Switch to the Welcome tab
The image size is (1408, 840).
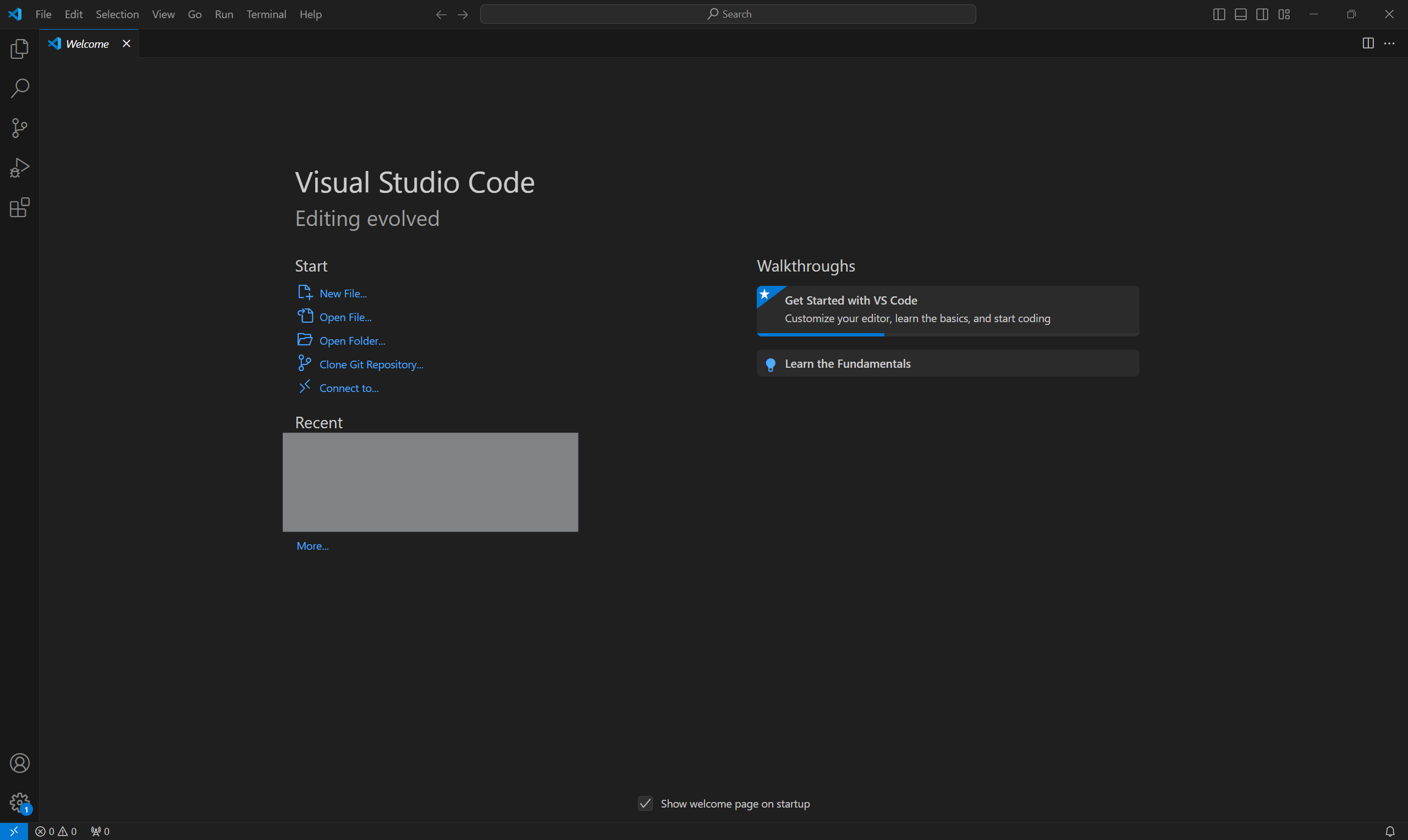tap(85, 43)
